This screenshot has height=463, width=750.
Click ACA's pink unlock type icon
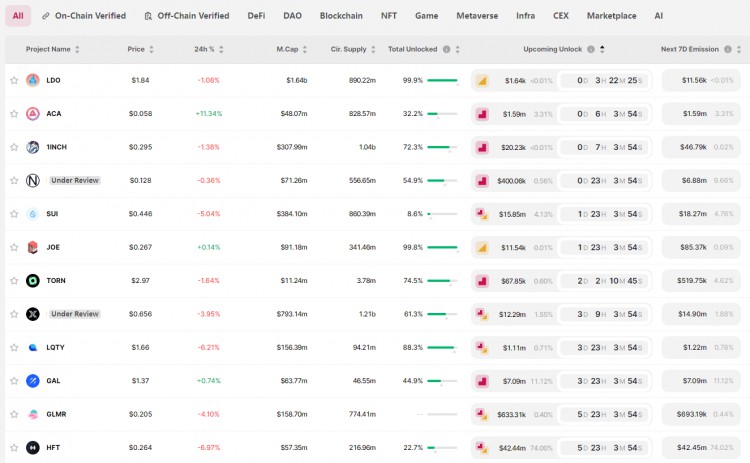[x=482, y=114]
